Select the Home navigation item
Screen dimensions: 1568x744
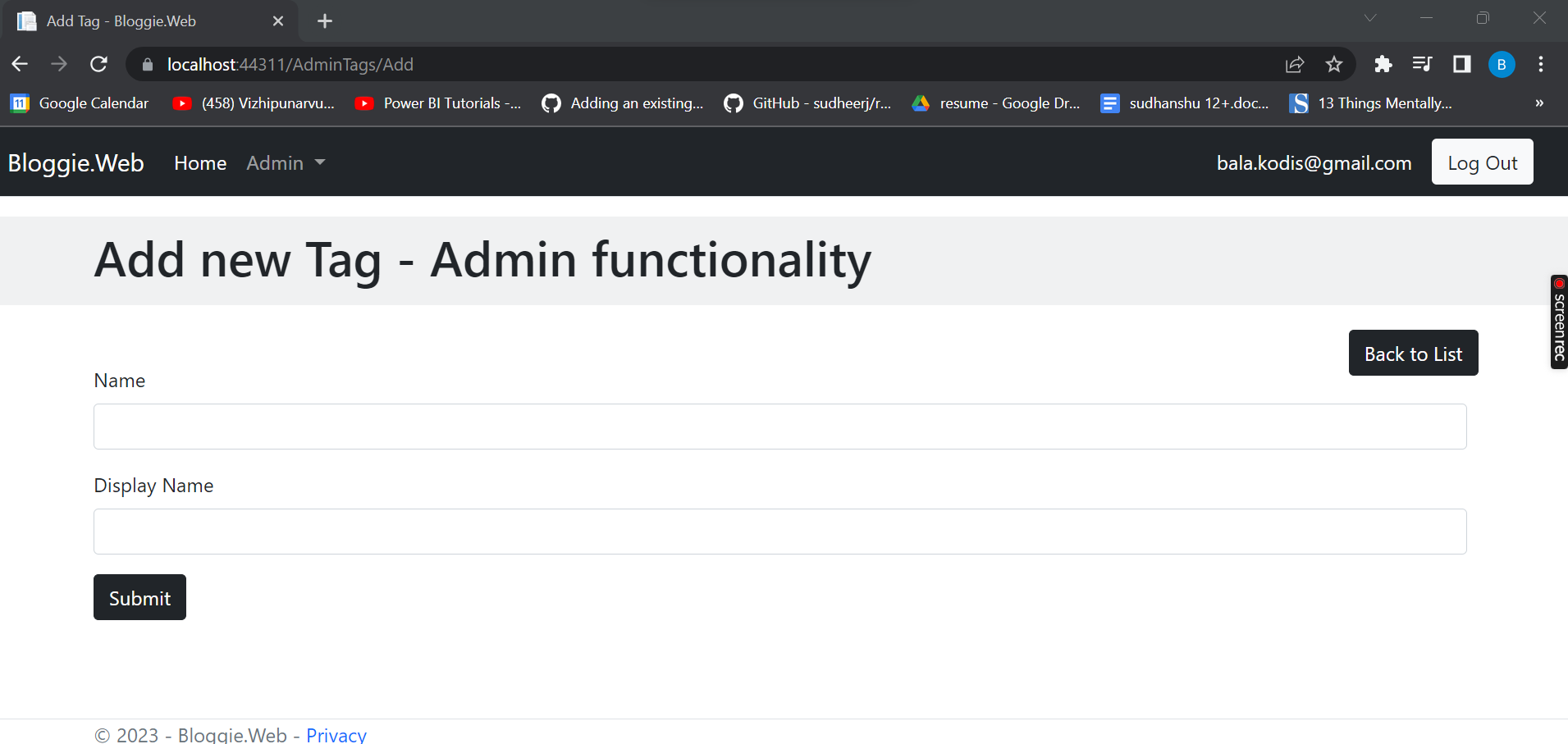pos(199,162)
